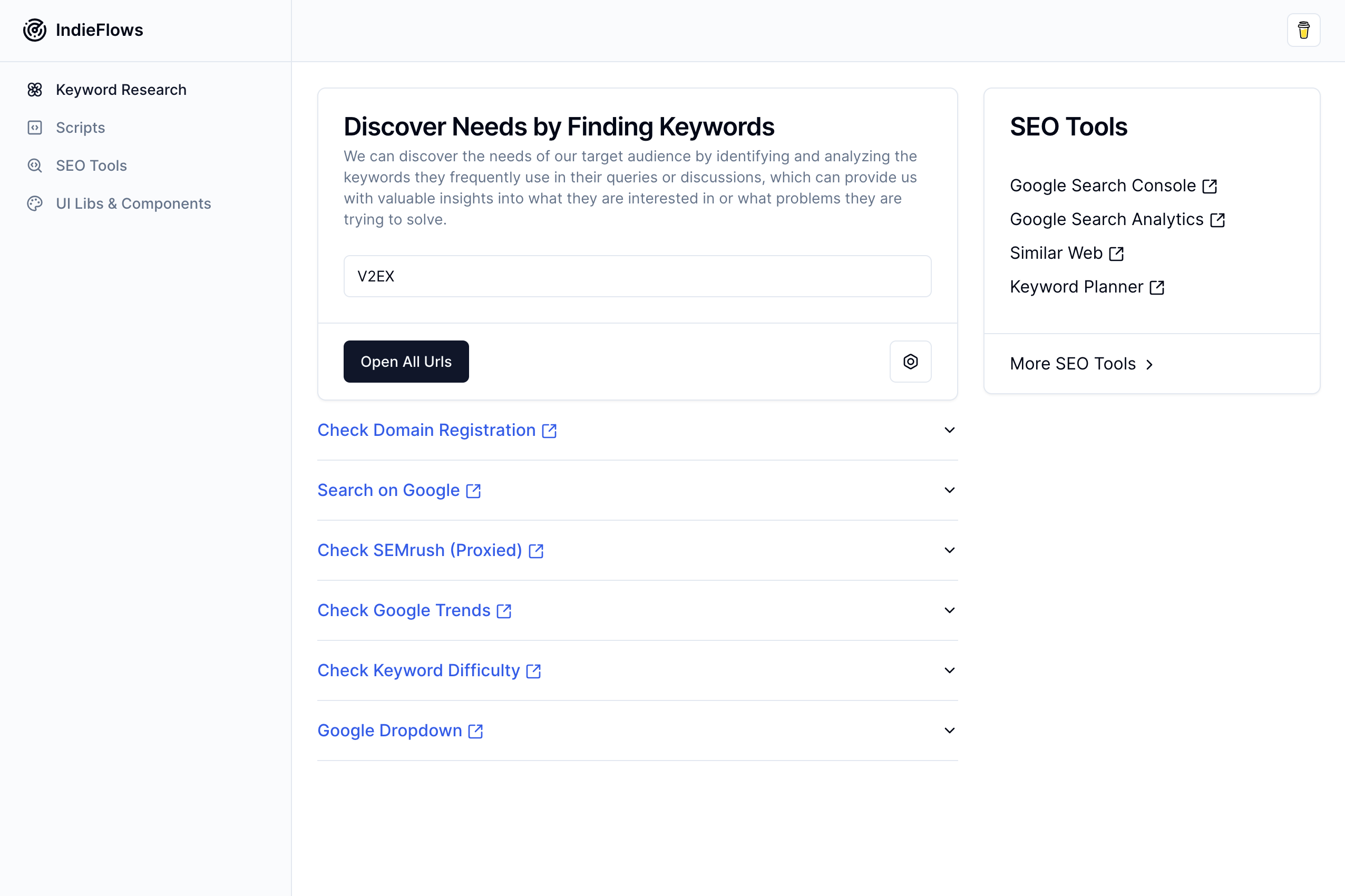The image size is (1345, 896).
Task: Click the IndieFlows logo icon
Action: coord(34,30)
